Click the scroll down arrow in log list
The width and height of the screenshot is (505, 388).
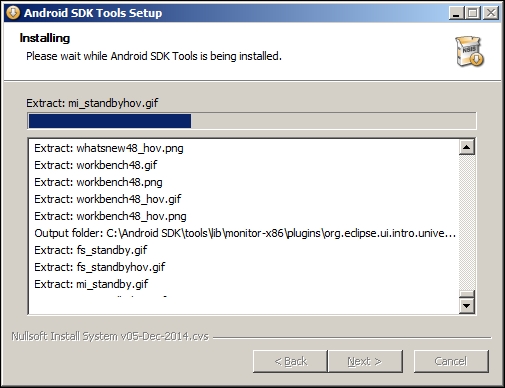[467, 306]
